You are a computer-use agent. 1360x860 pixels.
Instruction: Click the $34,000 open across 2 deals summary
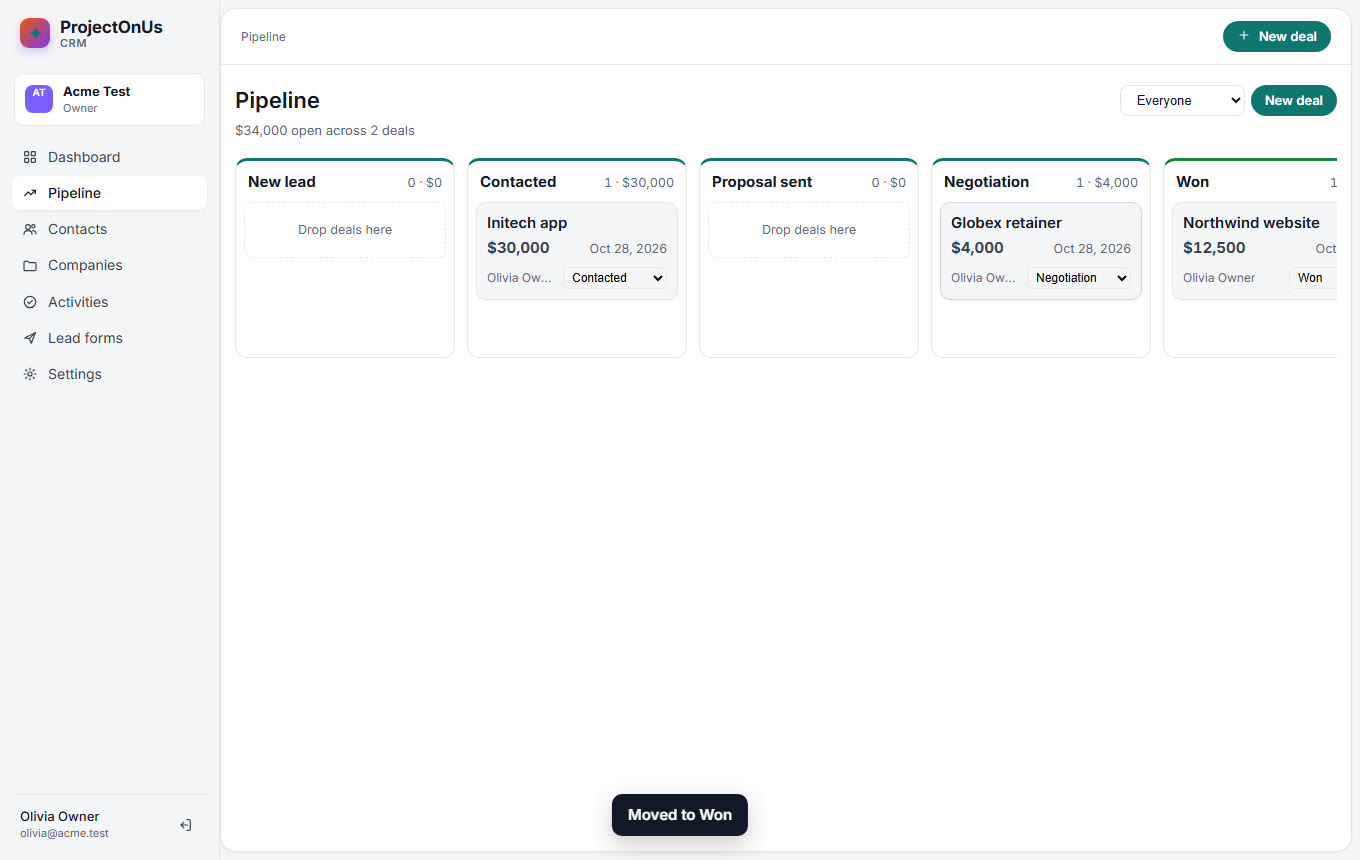click(x=325, y=130)
